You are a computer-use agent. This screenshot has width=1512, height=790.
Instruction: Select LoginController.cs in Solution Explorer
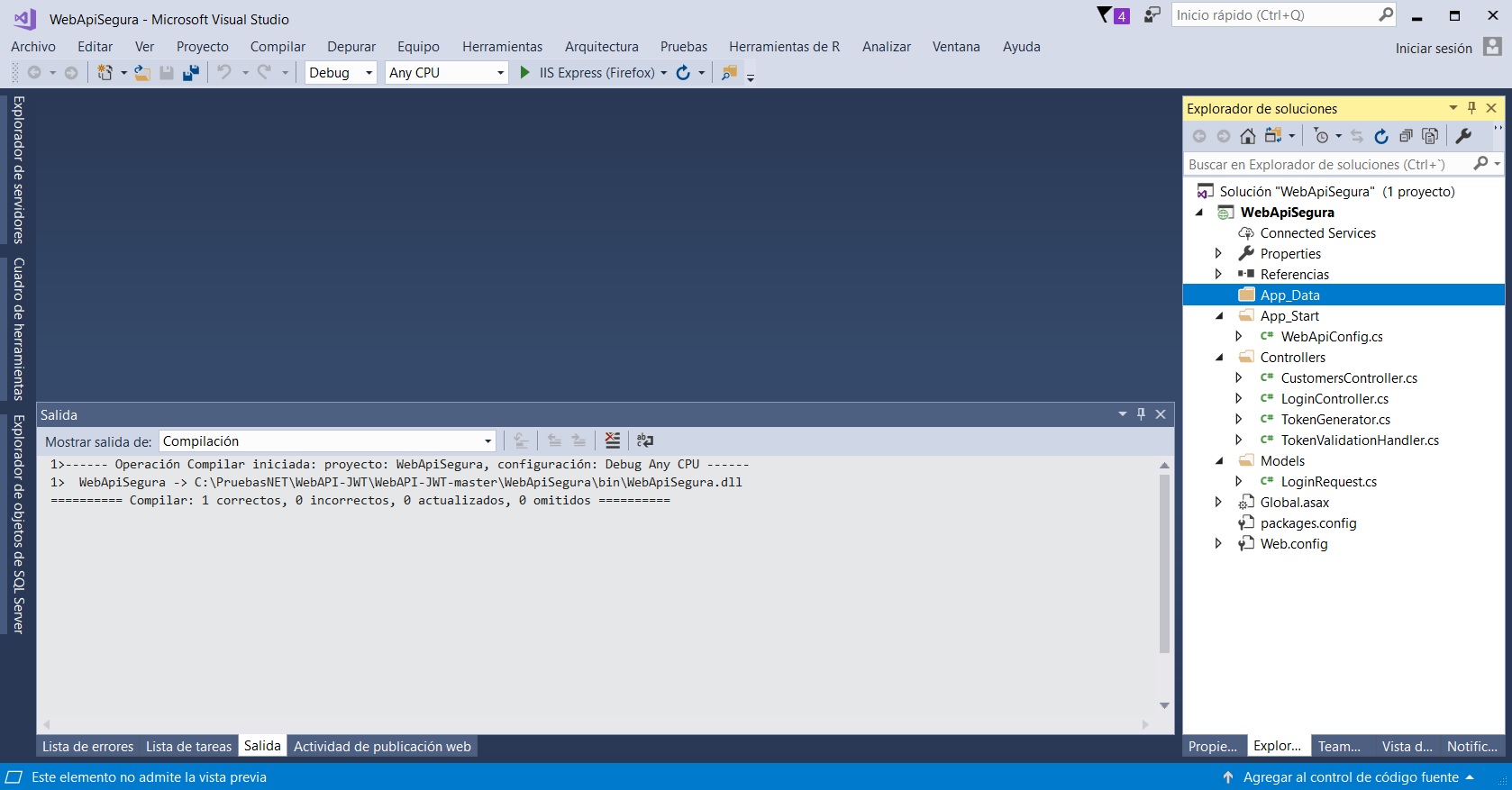(1334, 398)
